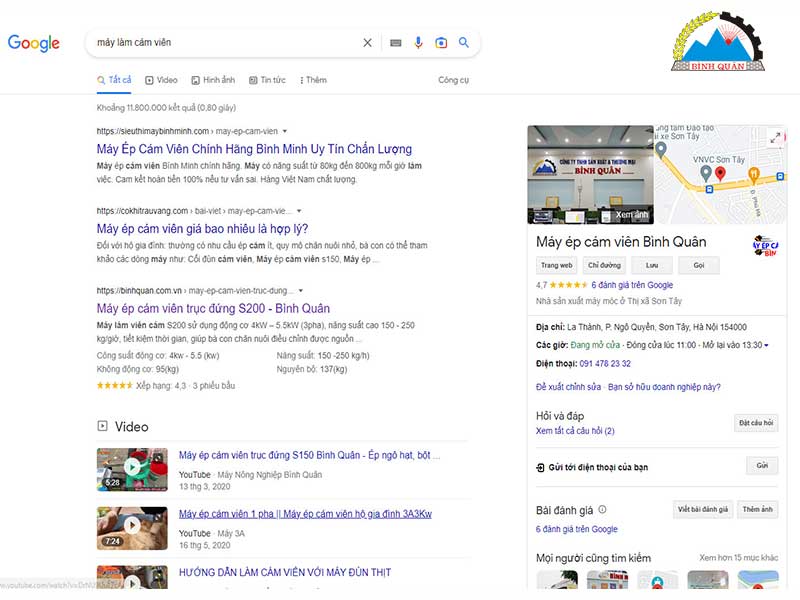Click the Gọi button

(x=699, y=265)
